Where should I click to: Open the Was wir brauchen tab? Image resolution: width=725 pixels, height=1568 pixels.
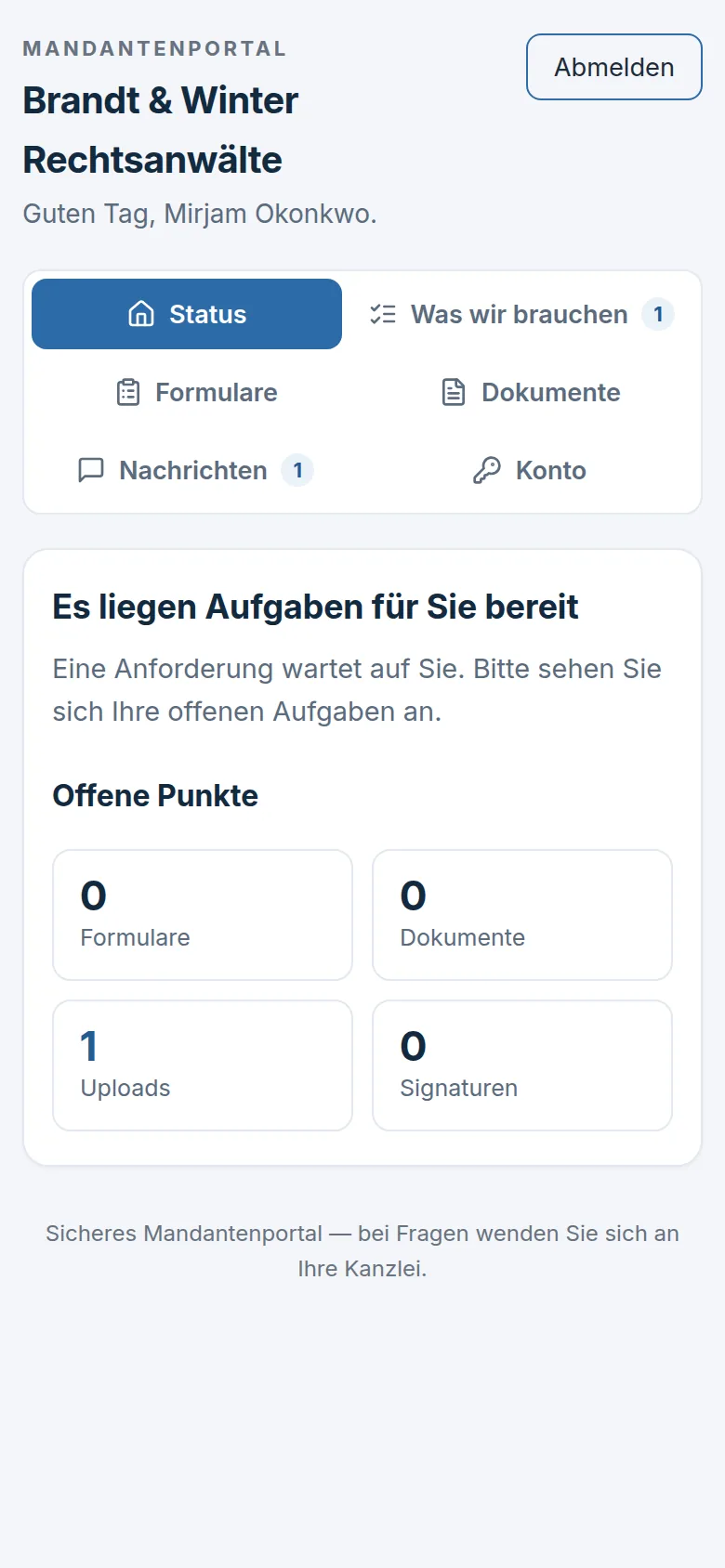tap(522, 314)
